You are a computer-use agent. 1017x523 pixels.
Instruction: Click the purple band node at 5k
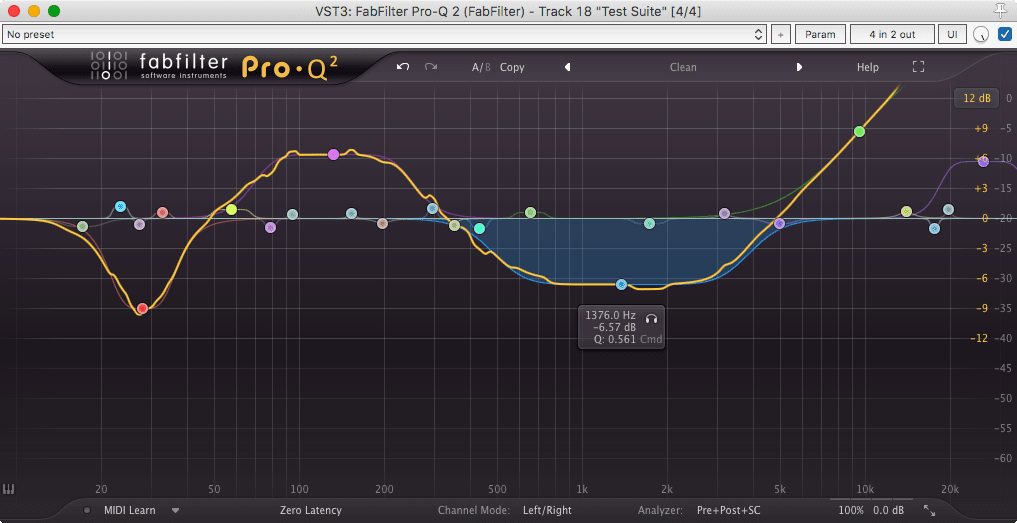[x=780, y=223]
